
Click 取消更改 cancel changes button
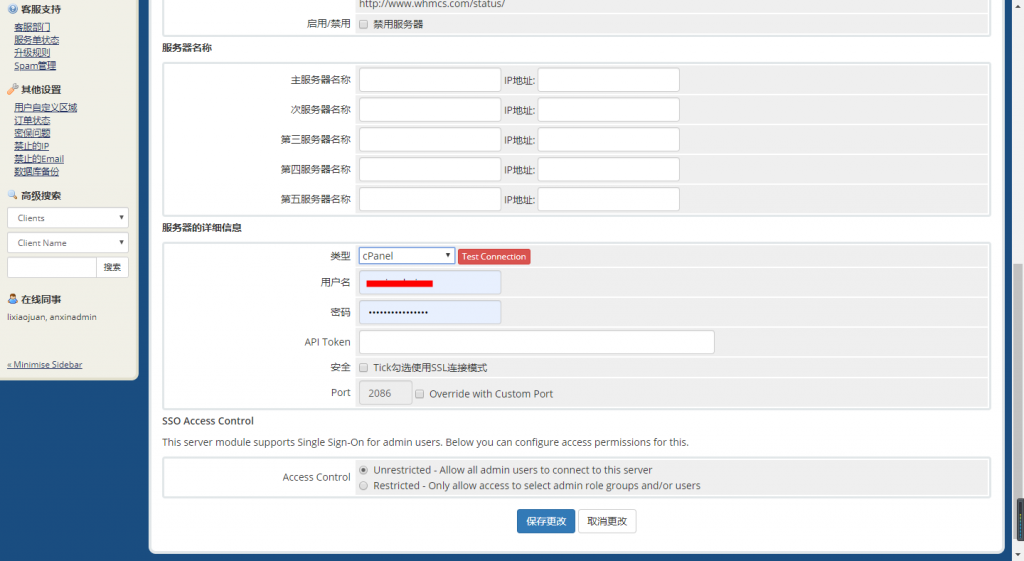607,521
